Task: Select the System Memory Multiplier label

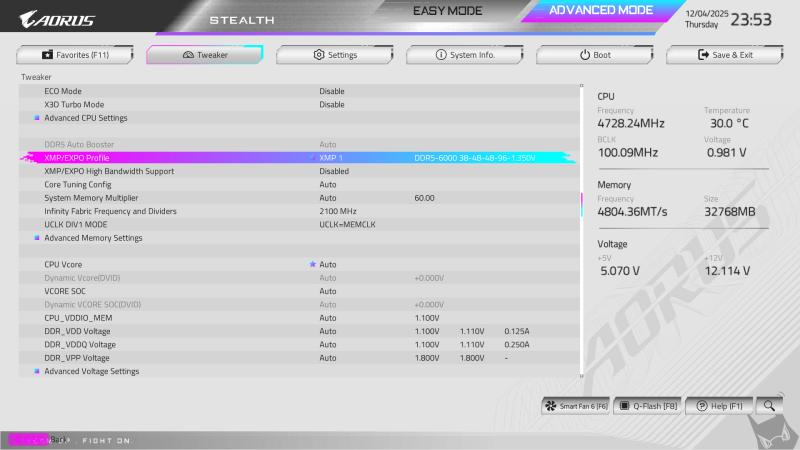Action: [x=91, y=198]
